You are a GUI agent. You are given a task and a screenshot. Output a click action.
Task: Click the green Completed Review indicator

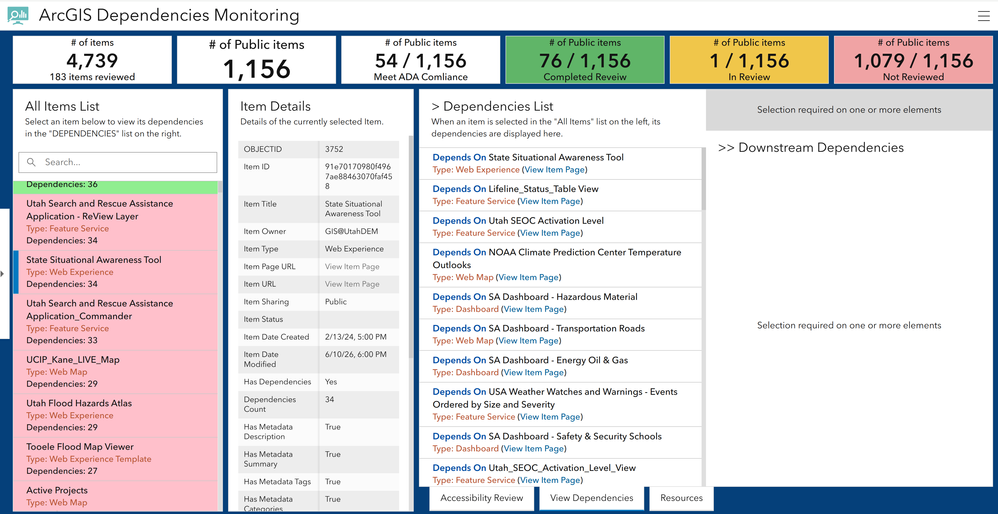[585, 60]
